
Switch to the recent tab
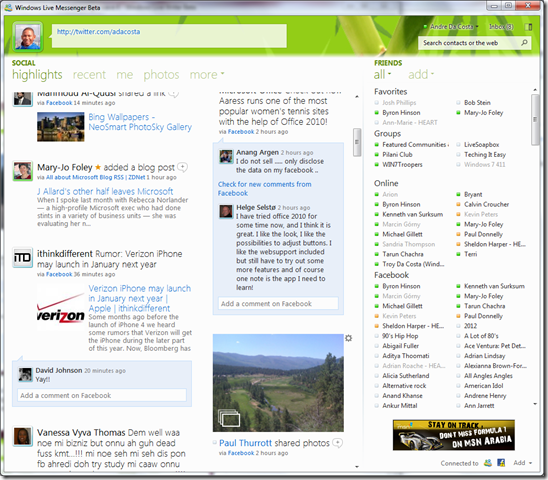89,74
